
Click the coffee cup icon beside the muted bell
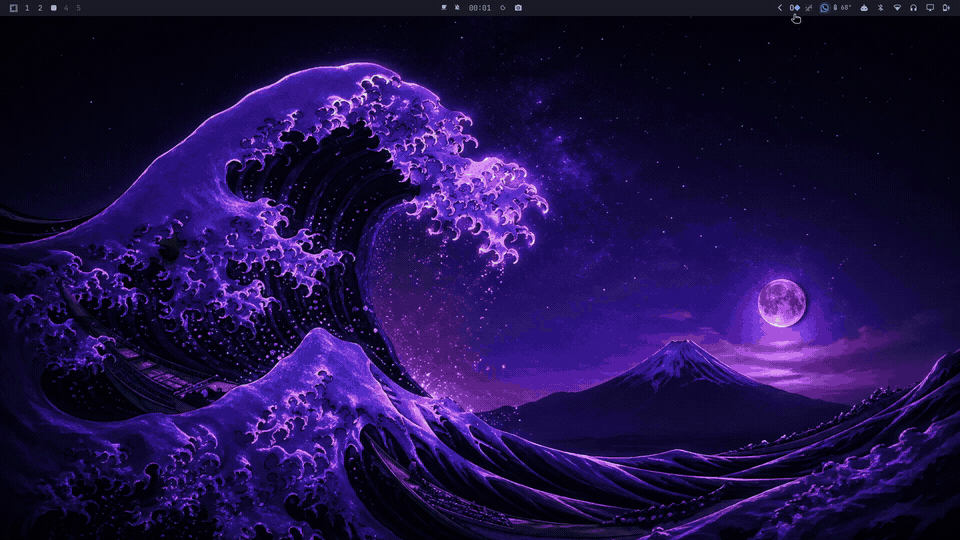point(444,8)
